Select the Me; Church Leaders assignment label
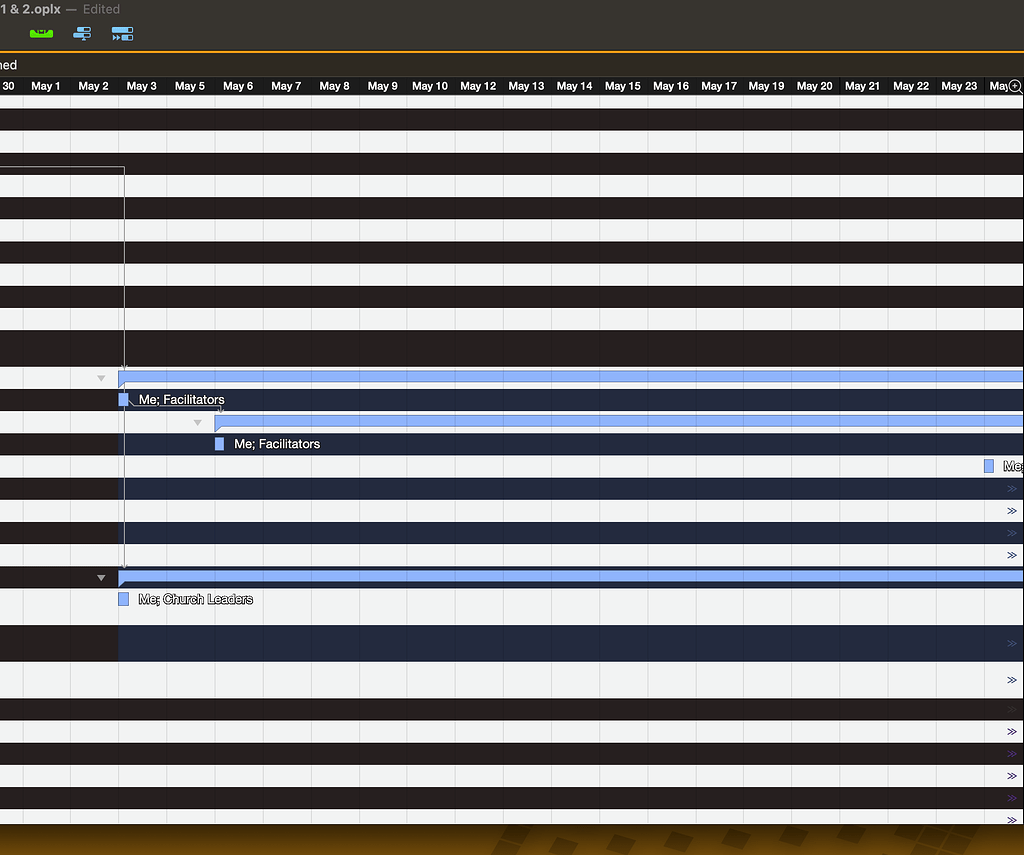Image resolution: width=1024 pixels, height=855 pixels. click(197, 599)
